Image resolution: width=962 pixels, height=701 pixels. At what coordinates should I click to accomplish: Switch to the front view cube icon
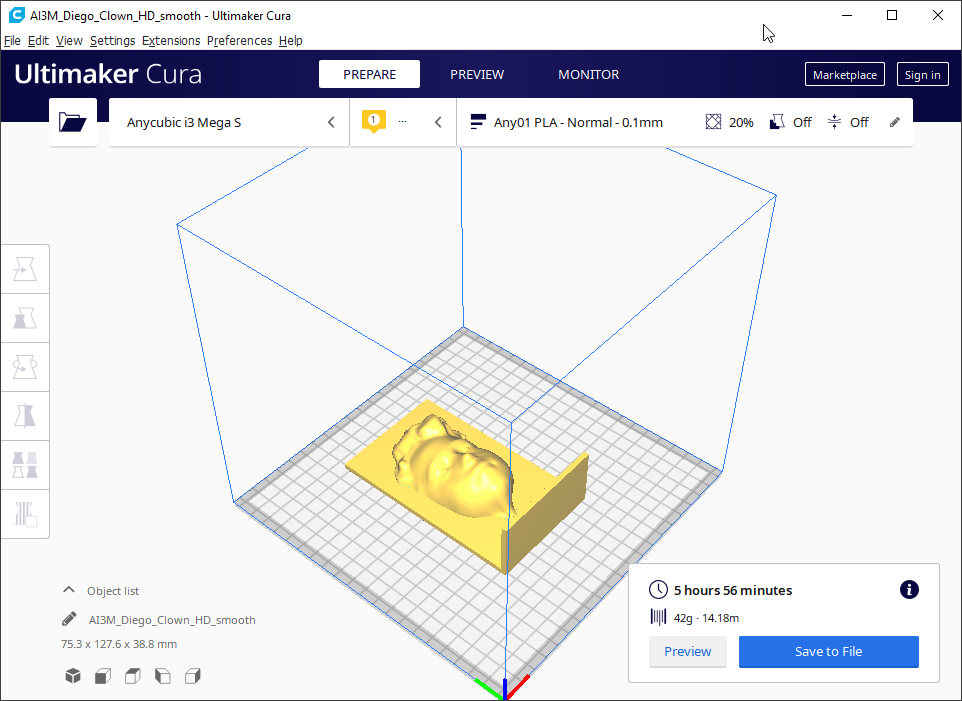click(102, 677)
